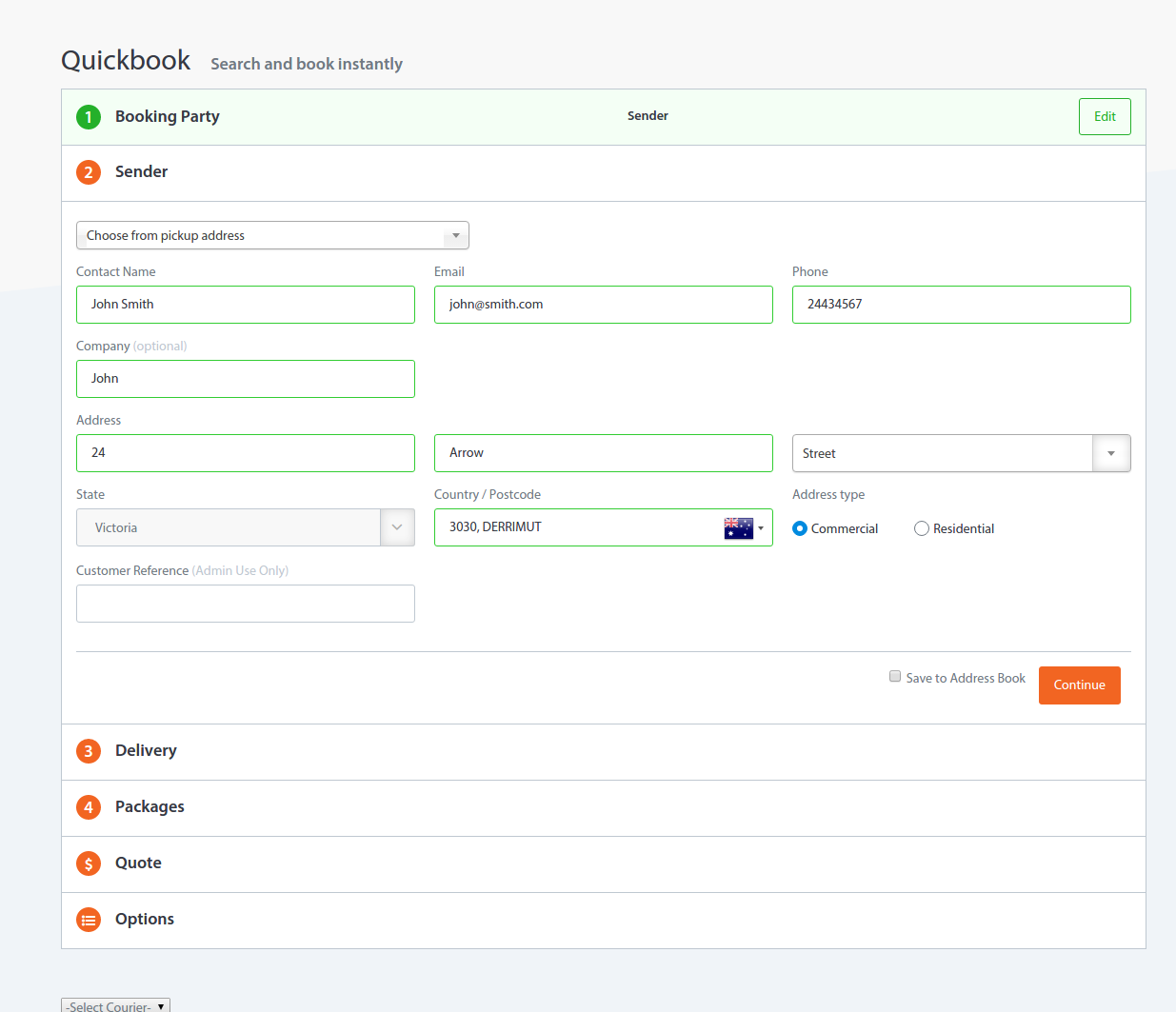Expand the Packages section
Viewport: 1176px width, 1012px height.
(149, 807)
